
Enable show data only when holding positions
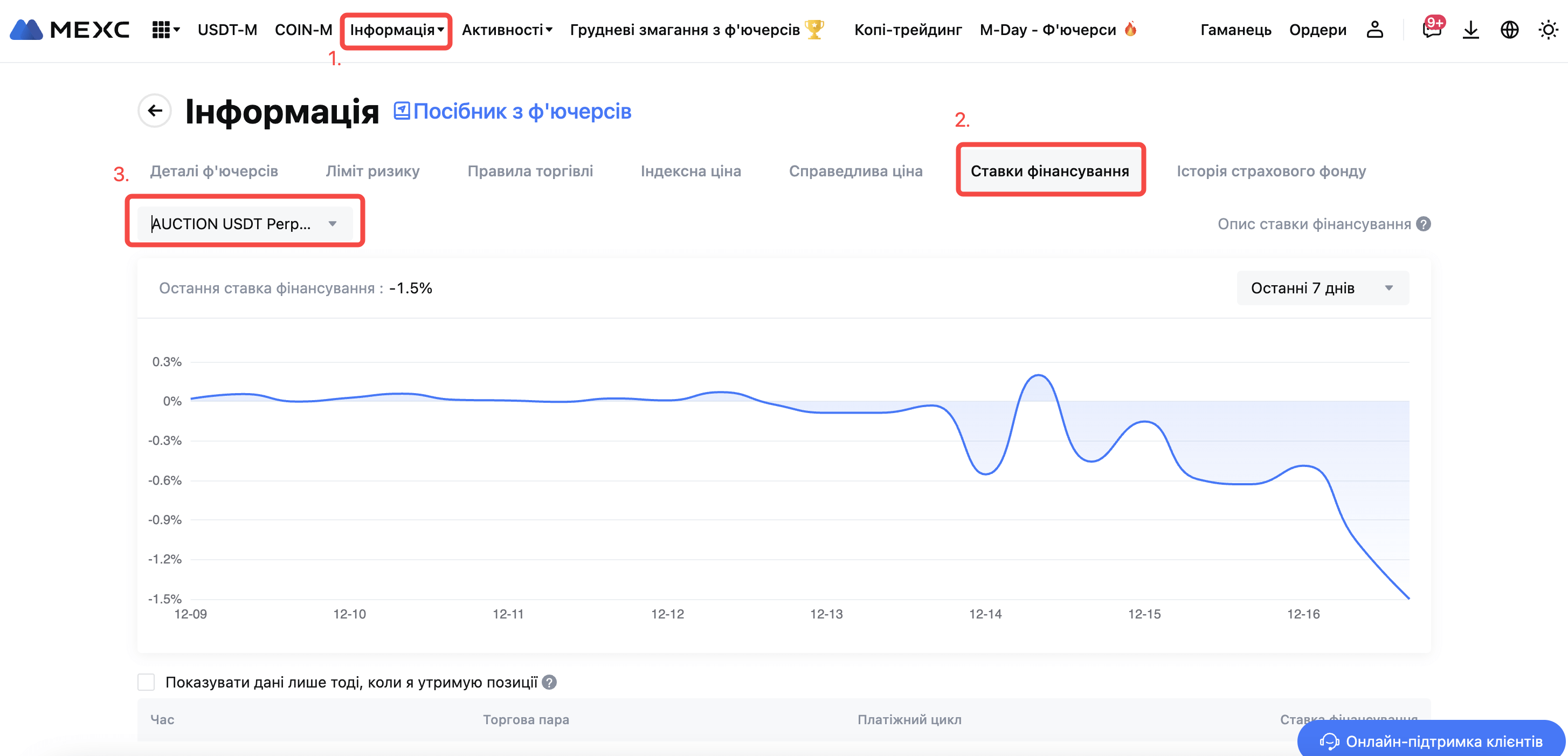[x=146, y=682]
